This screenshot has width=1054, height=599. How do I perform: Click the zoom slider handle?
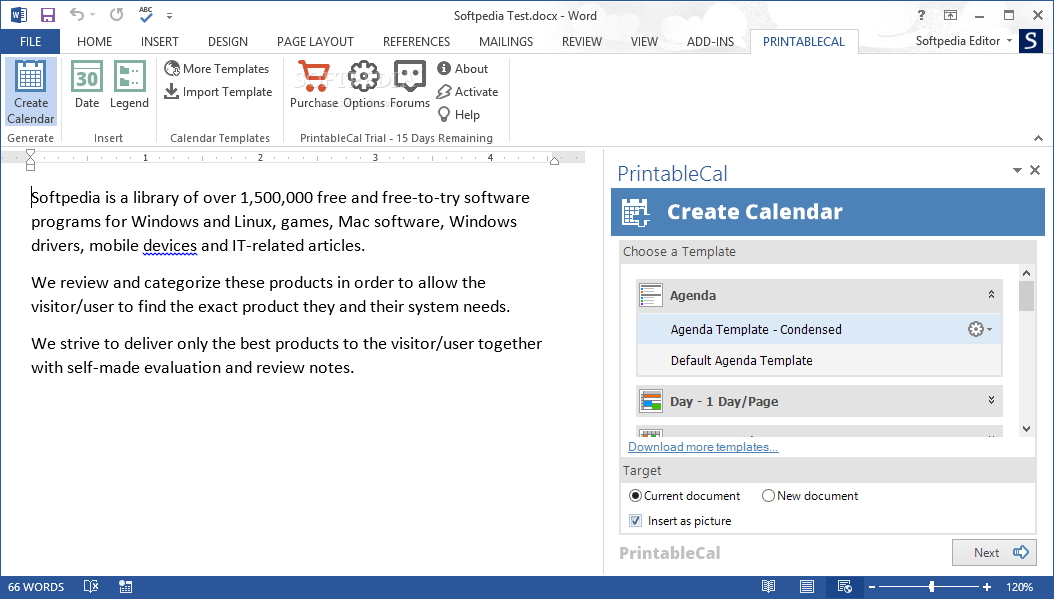tap(932, 587)
